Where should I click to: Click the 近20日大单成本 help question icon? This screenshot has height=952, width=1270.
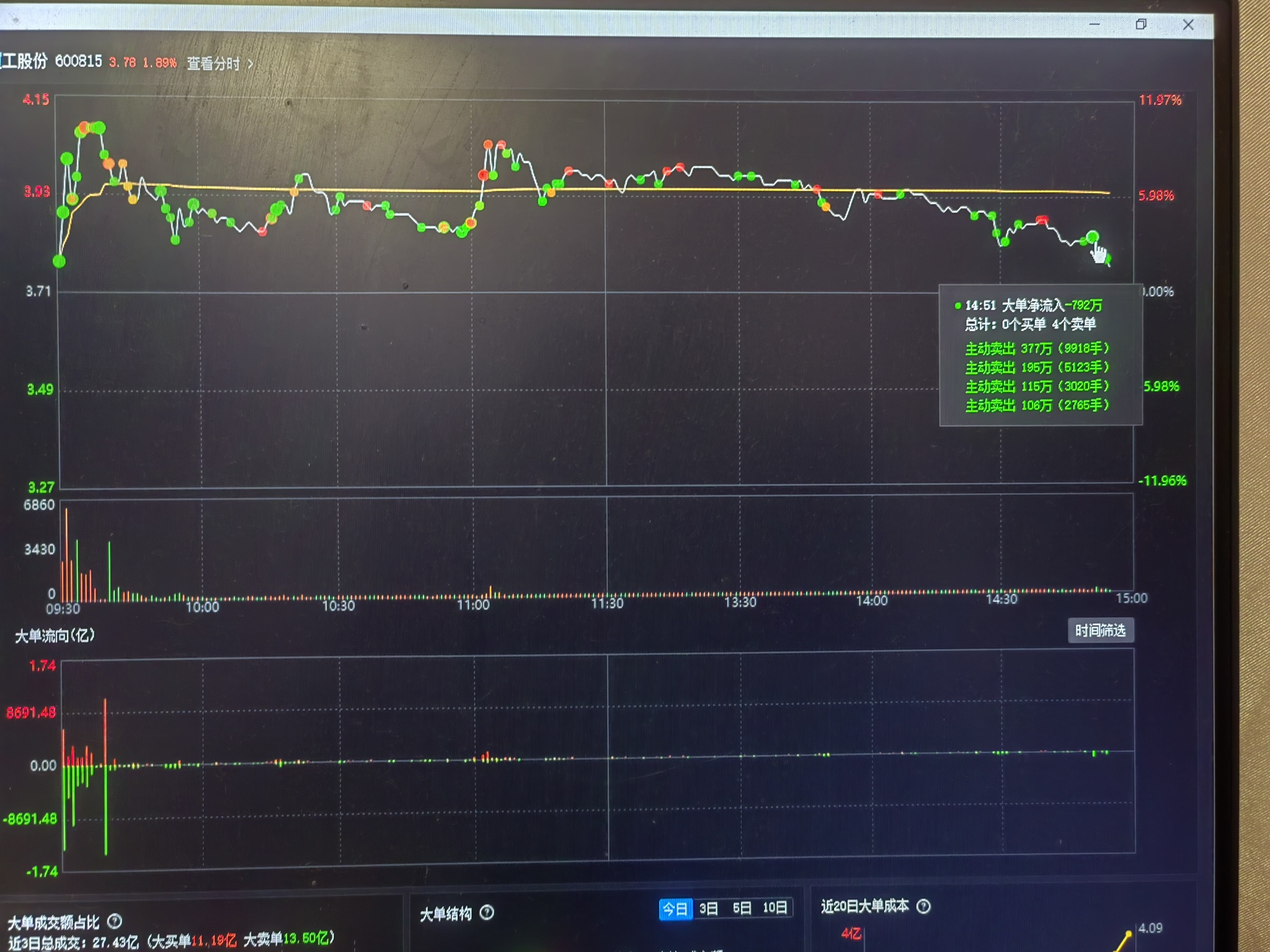pos(923,907)
